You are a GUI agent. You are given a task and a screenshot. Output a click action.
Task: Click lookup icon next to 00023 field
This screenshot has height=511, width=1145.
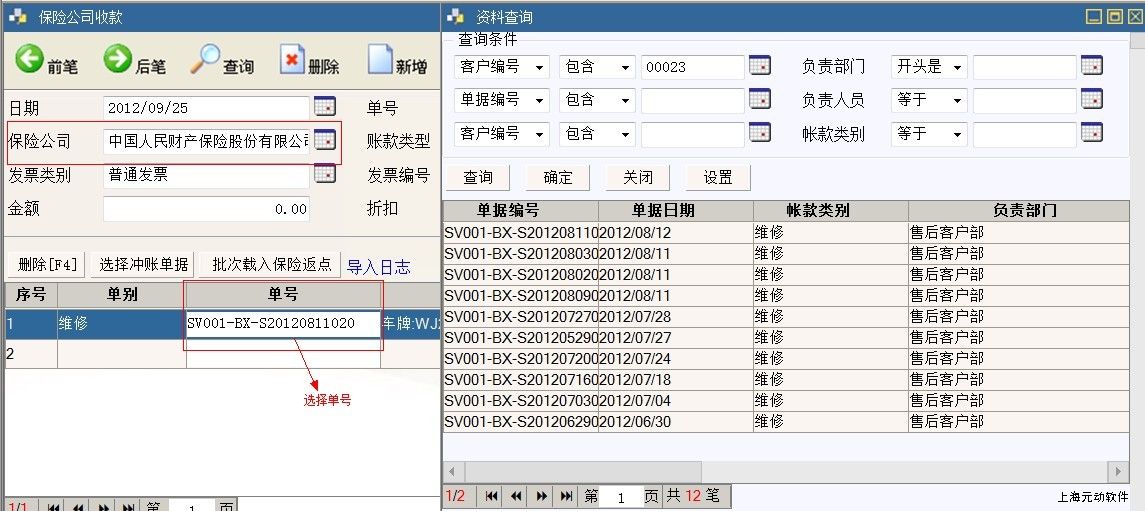(x=760, y=66)
